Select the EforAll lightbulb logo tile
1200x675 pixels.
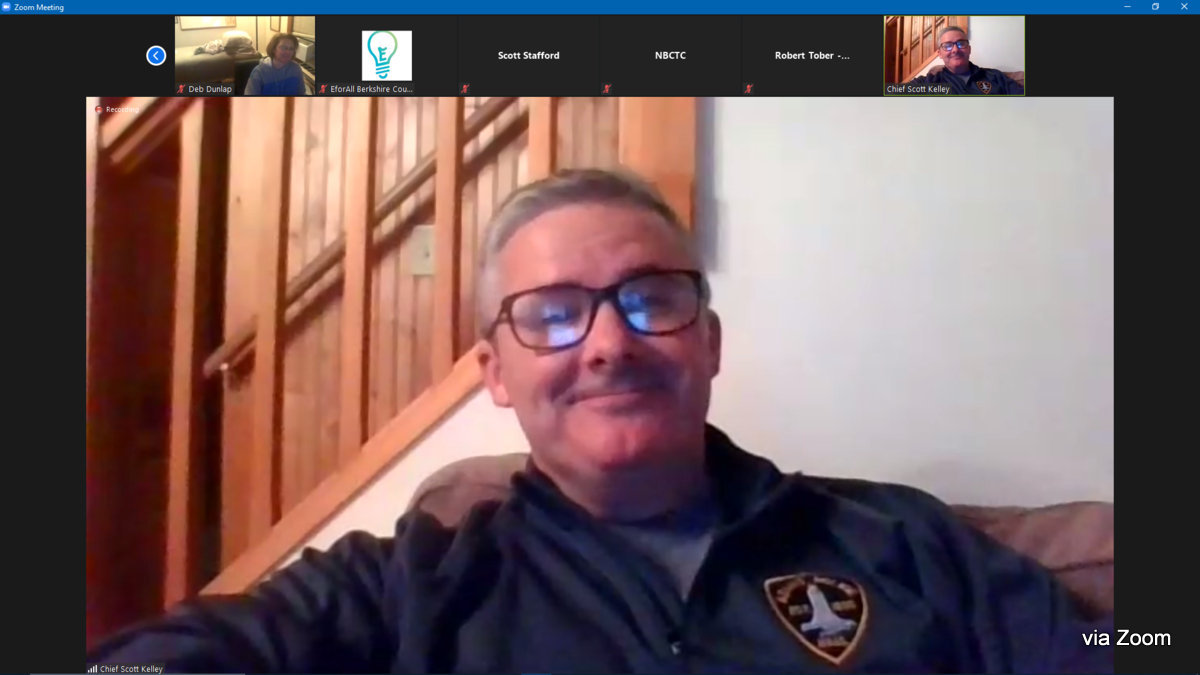tap(387, 55)
